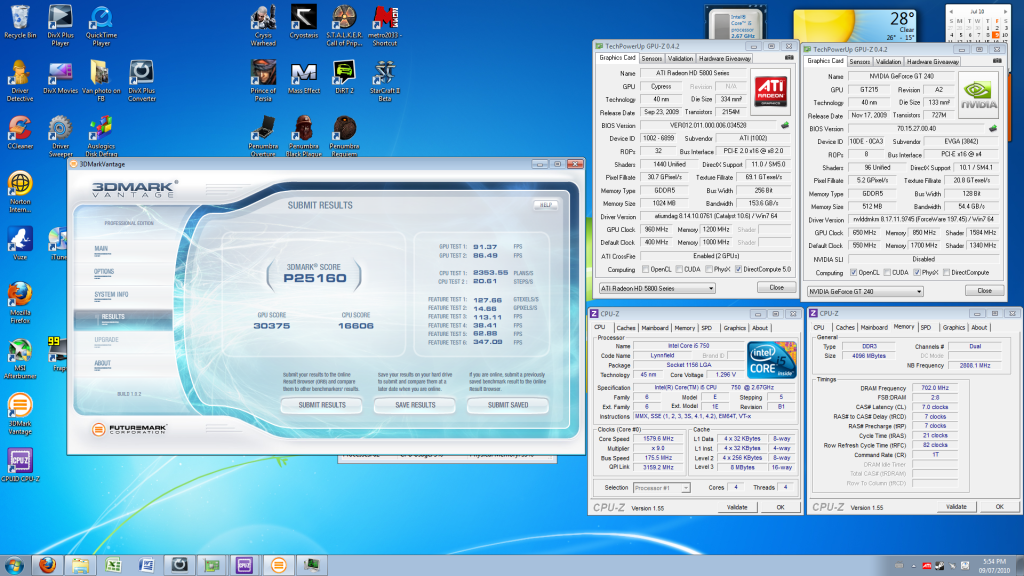Launch QuickTime Player from the desktop

tap(101, 26)
